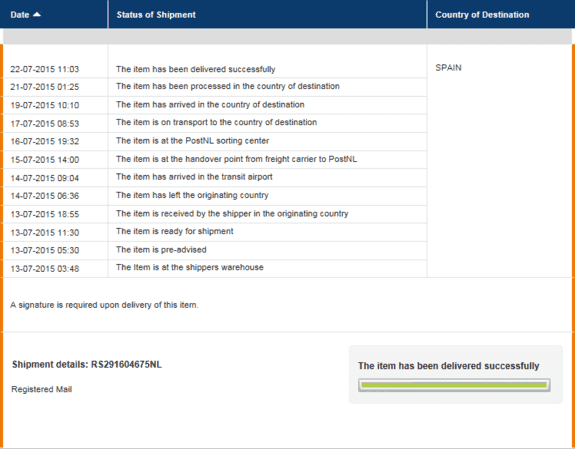Viewport: 575px width, 449px height.
Task: Click the signature required notice text
Action: pyautogui.click(x=104, y=305)
